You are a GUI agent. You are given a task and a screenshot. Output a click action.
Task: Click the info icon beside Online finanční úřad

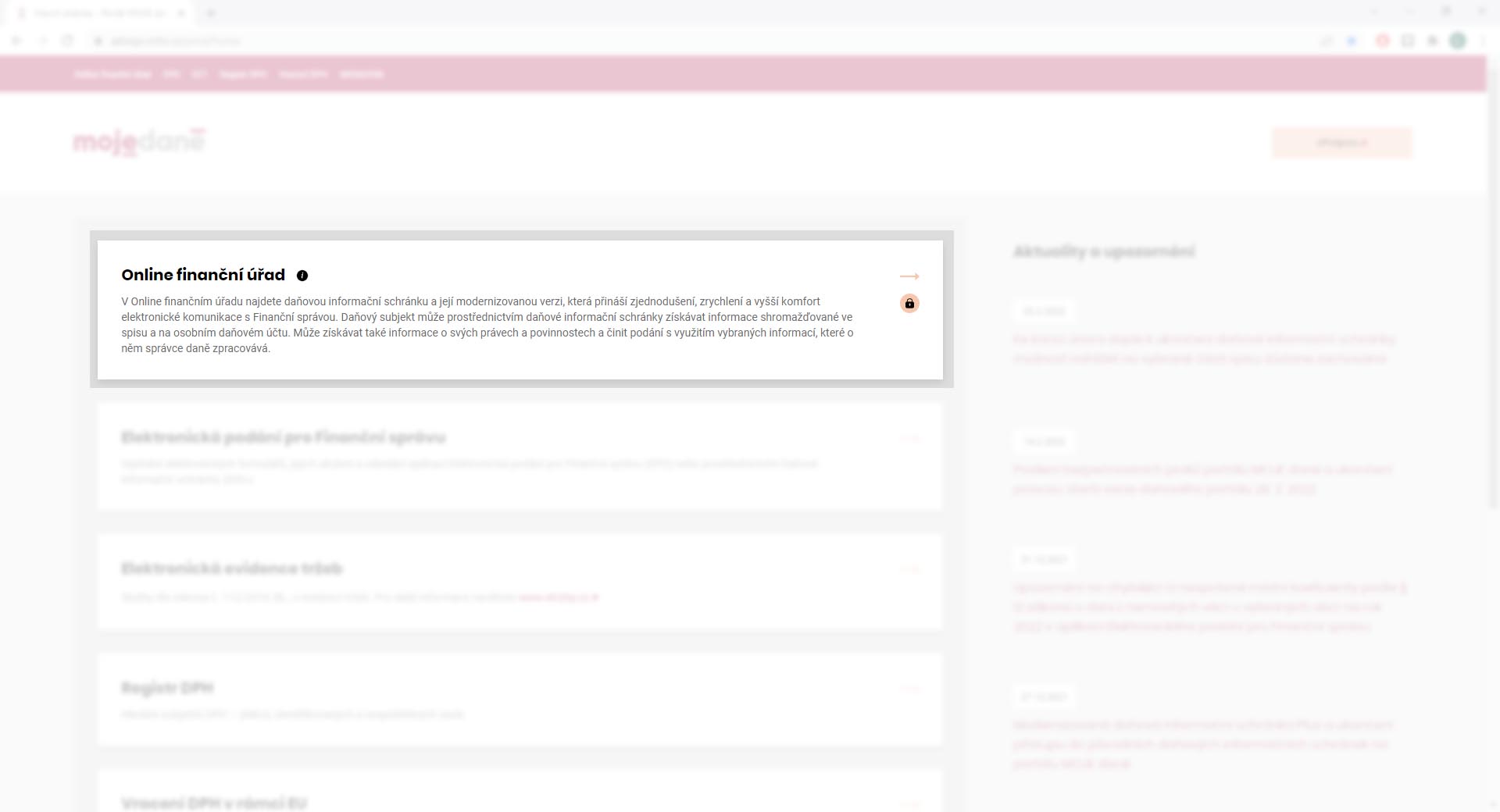[302, 276]
